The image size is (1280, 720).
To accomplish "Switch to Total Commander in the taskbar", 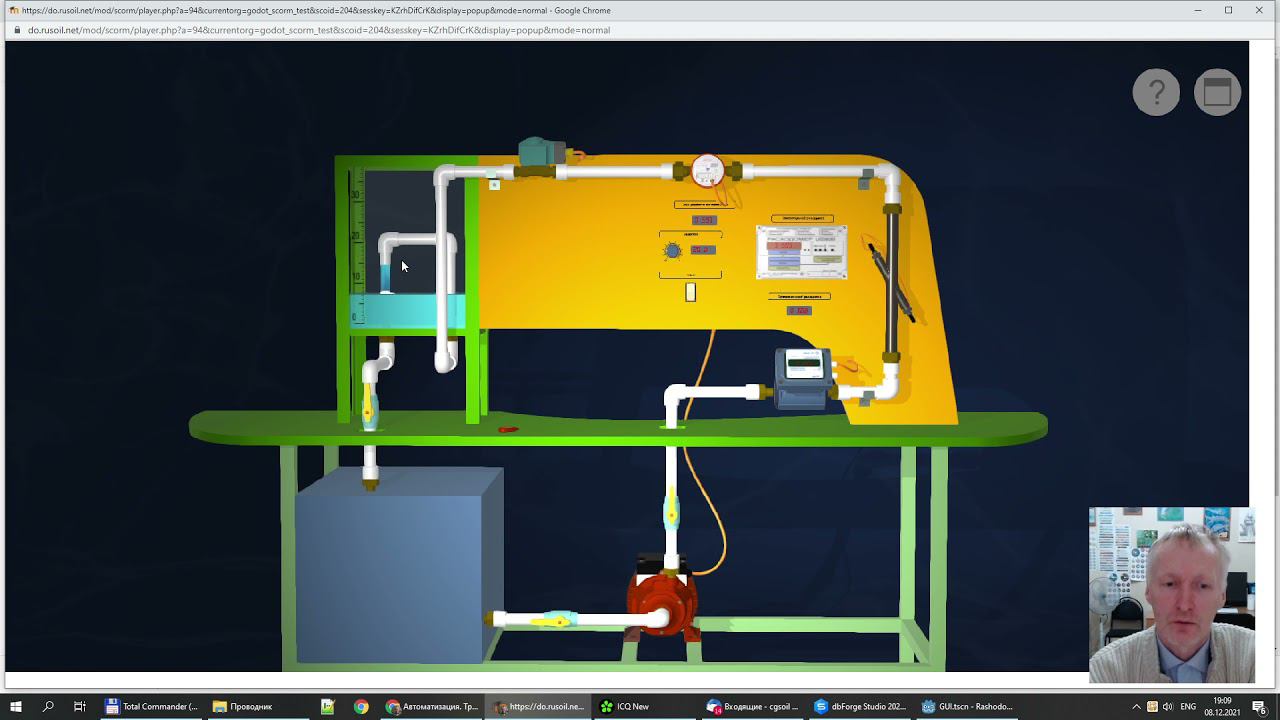I will coord(152,706).
